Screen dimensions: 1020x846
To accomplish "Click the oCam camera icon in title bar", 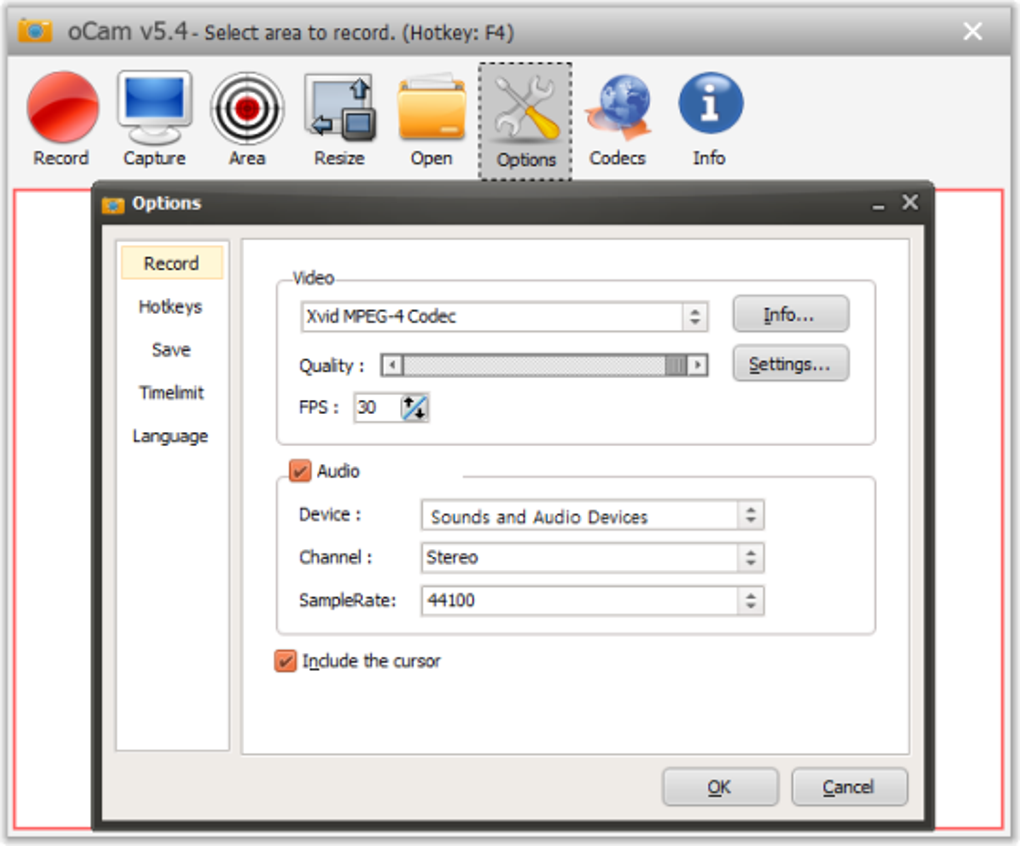I will (x=35, y=31).
